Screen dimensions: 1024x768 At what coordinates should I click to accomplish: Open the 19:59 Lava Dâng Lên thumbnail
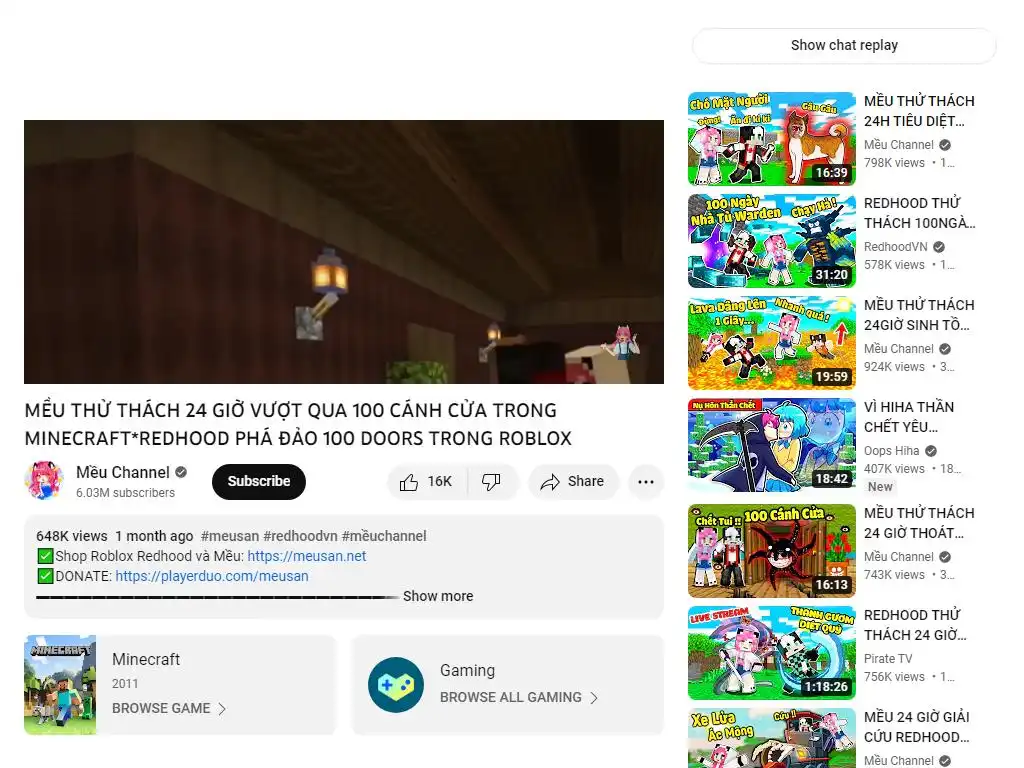tap(772, 343)
